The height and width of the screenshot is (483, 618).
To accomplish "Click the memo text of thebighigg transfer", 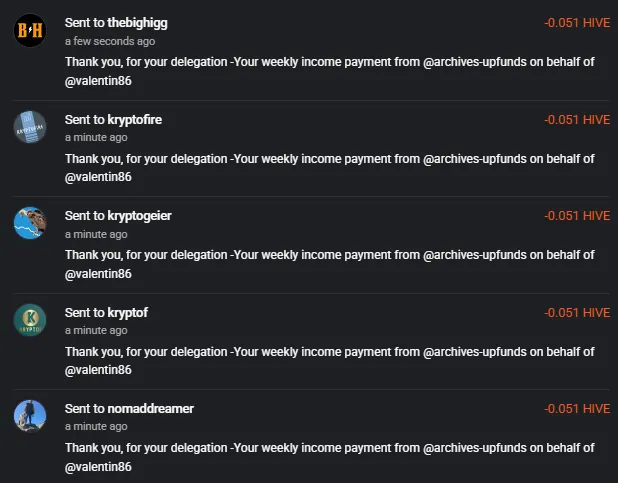I will point(329,71).
